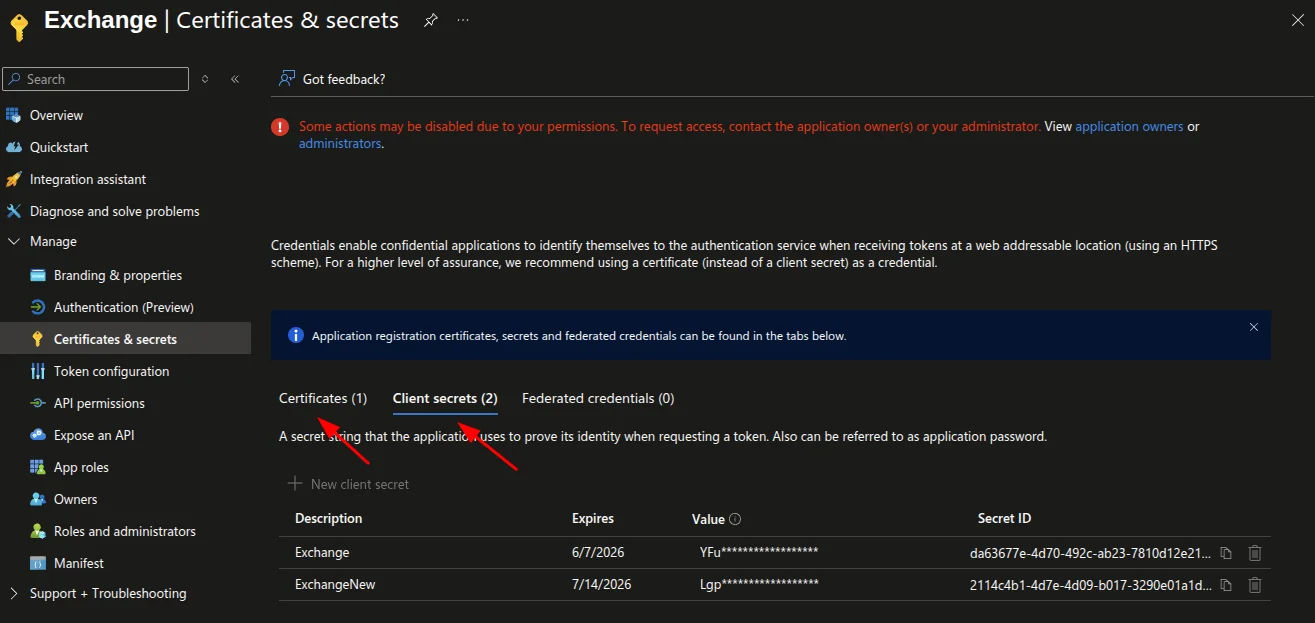The height and width of the screenshot is (623, 1315).
Task: Click expiry date 6/7/2026
Action: click(x=599, y=552)
